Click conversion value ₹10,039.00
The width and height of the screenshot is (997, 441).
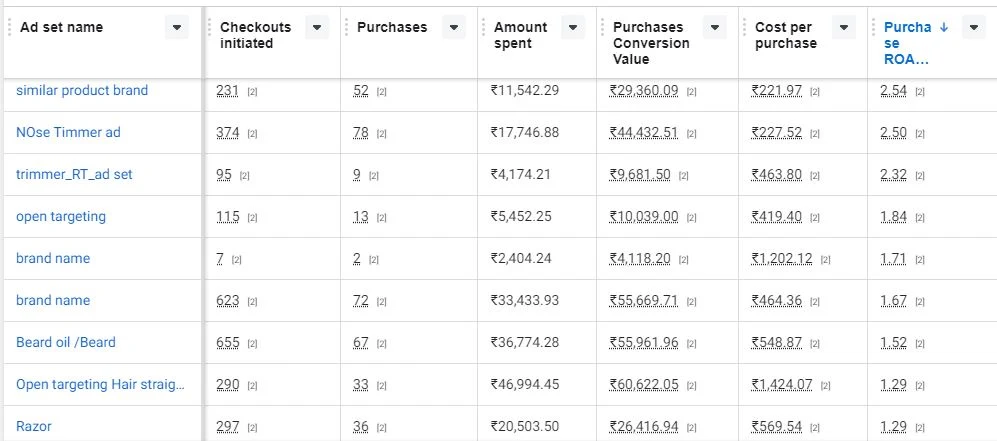point(643,217)
